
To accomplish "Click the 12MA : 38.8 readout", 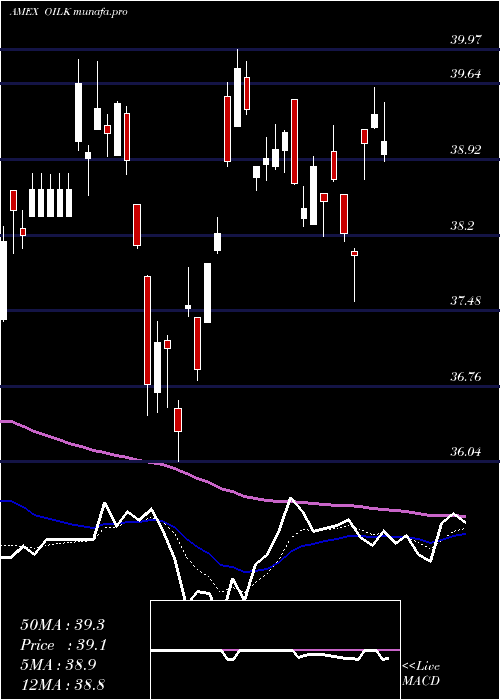I will coord(62,685).
